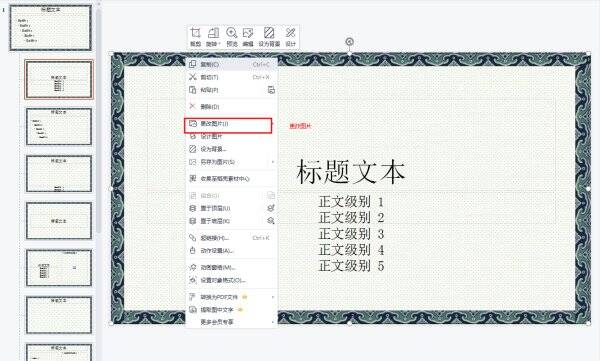Image resolution: width=600 pixels, height=361 pixels.
Task: Expand the 更多会员专享 submenu arrow
Action: pos(273,322)
